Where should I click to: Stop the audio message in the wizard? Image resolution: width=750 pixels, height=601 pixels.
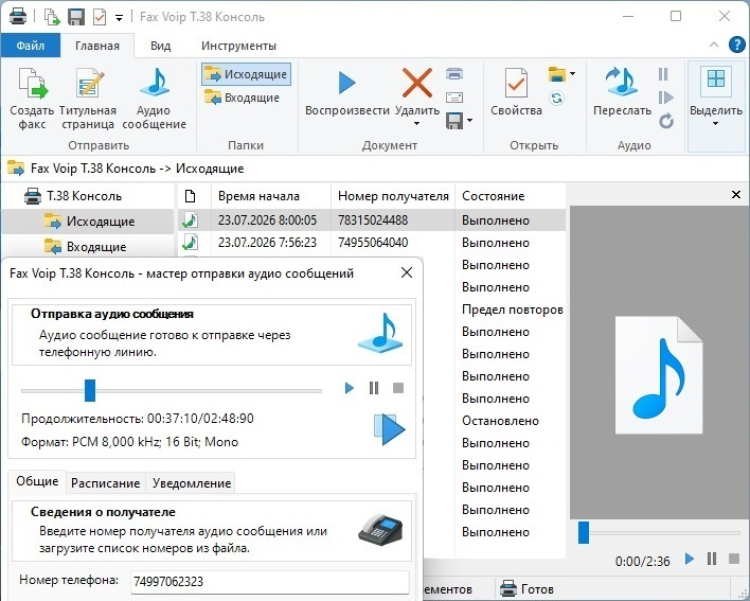398,388
